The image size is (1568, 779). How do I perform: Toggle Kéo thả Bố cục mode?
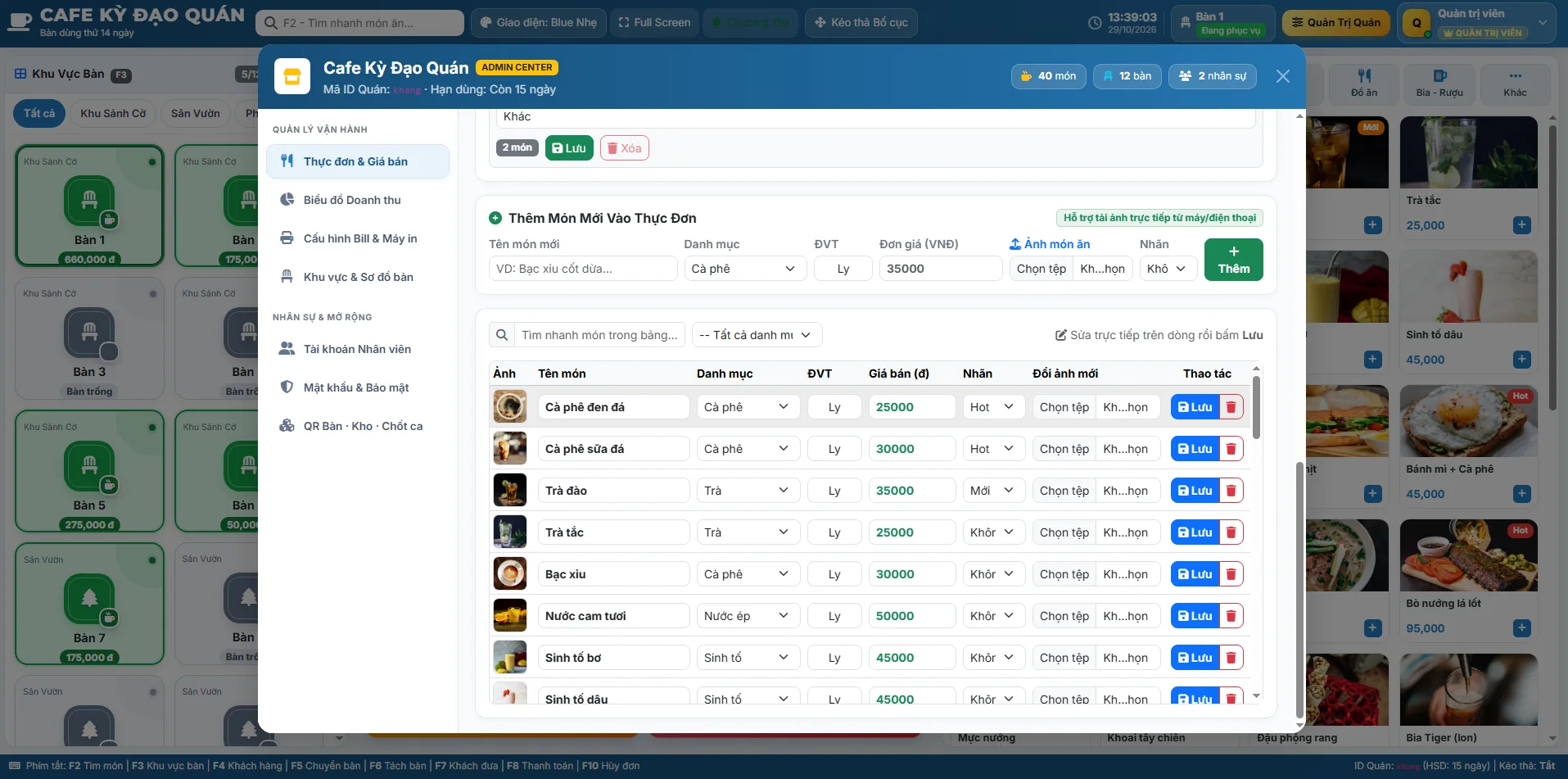pyautogui.click(x=861, y=23)
